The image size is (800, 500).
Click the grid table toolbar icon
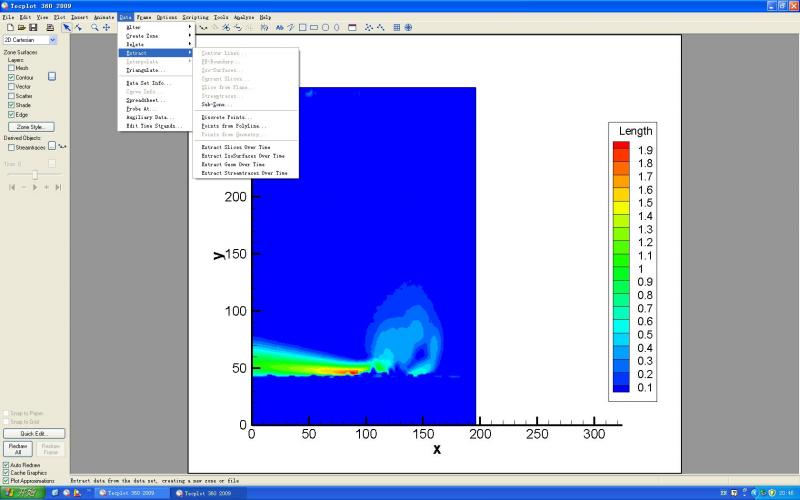pos(397,28)
